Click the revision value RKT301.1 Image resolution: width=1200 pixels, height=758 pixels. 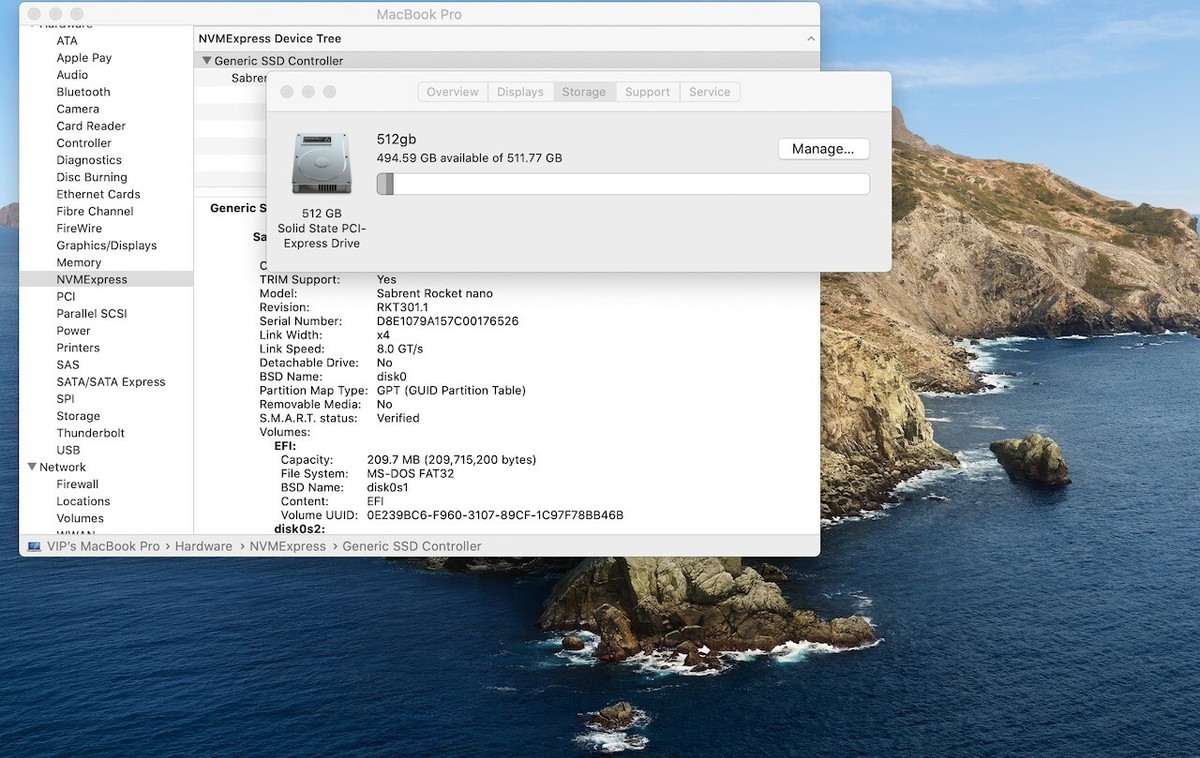(x=402, y=307)
